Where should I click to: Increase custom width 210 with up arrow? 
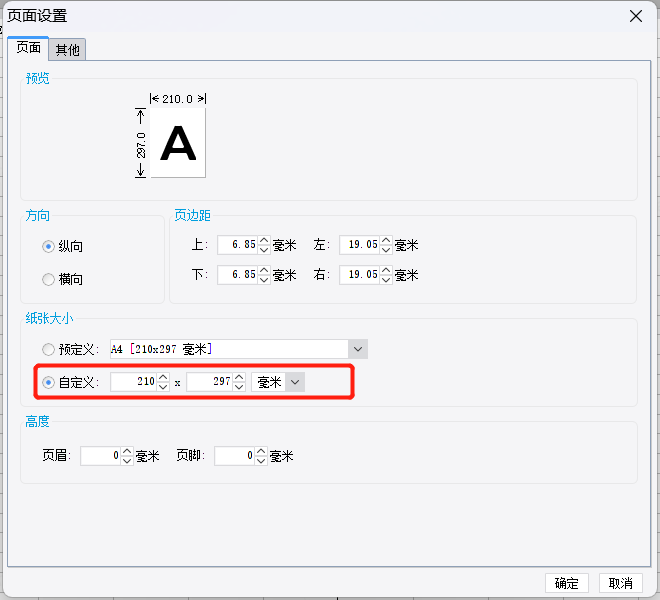click(x=163, y=377)
